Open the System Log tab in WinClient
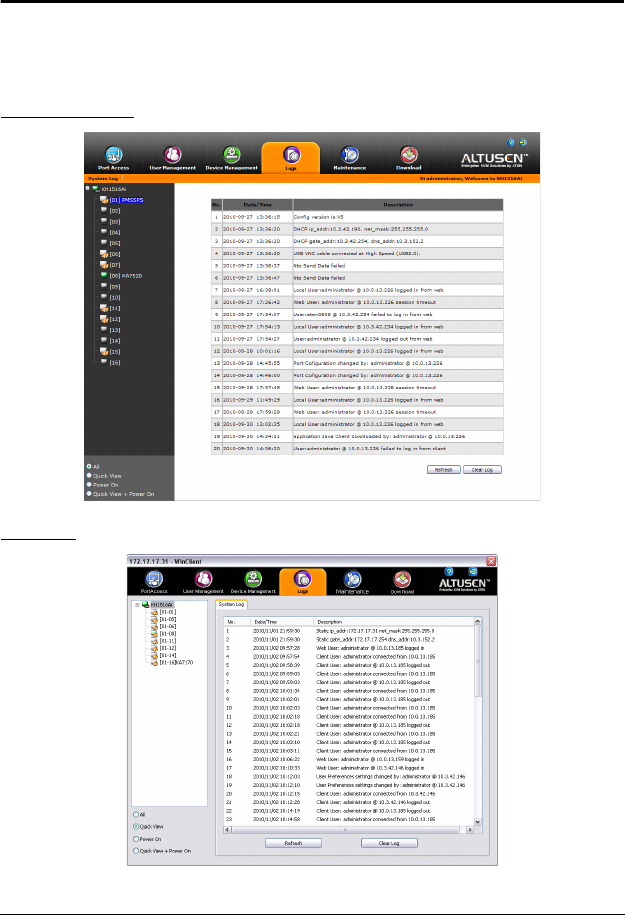This screenshot has height=915, width=625. tap(231, 605)
